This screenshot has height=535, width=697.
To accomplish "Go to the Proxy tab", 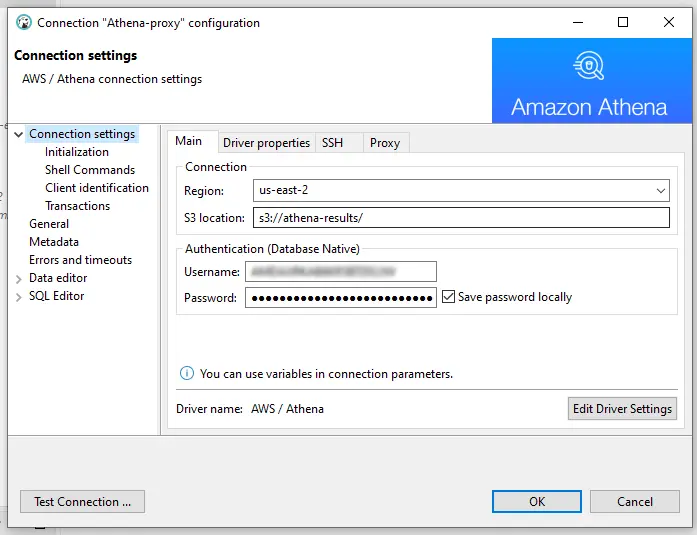I will pos(385,143).
